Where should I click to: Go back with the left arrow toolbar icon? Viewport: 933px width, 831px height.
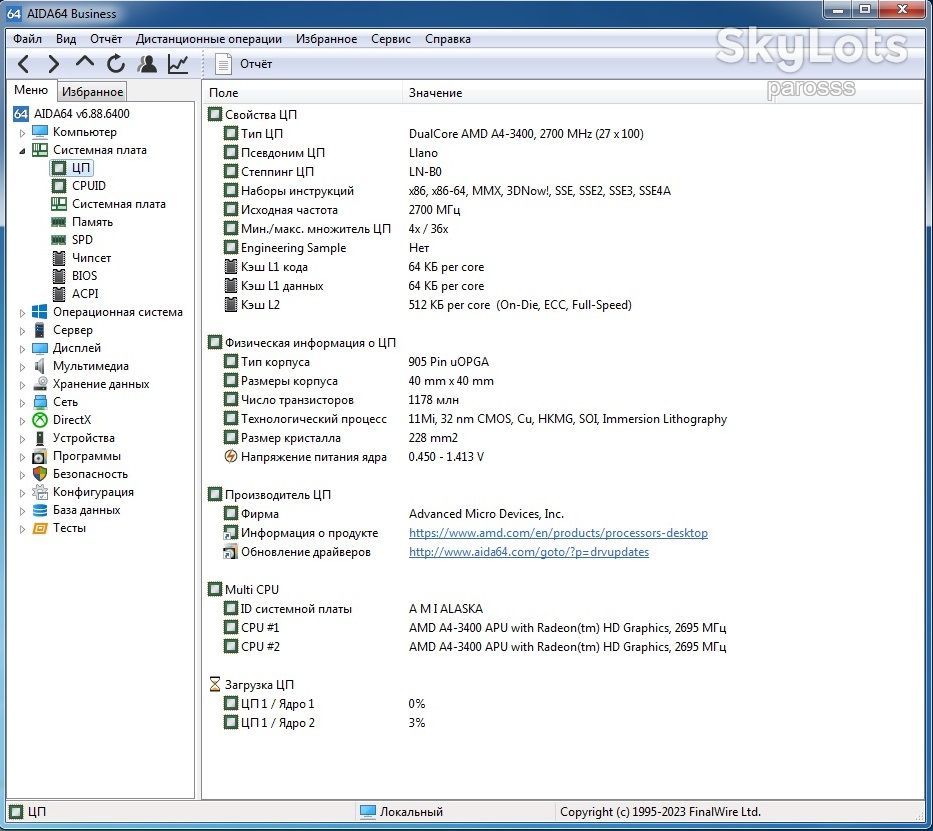tap(24, 64)
